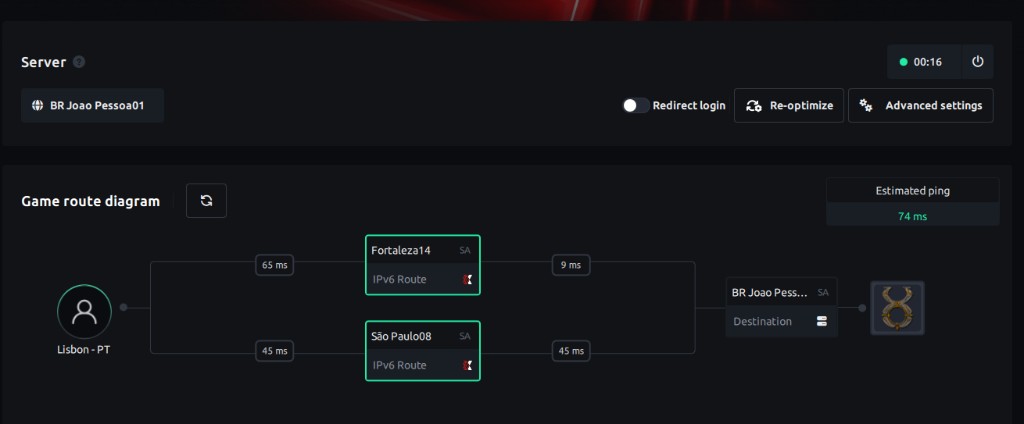Click the BR Joao Pess... destination node
Image resolution: width=1024 pixels, height=424 pixels.
[781, 307]
